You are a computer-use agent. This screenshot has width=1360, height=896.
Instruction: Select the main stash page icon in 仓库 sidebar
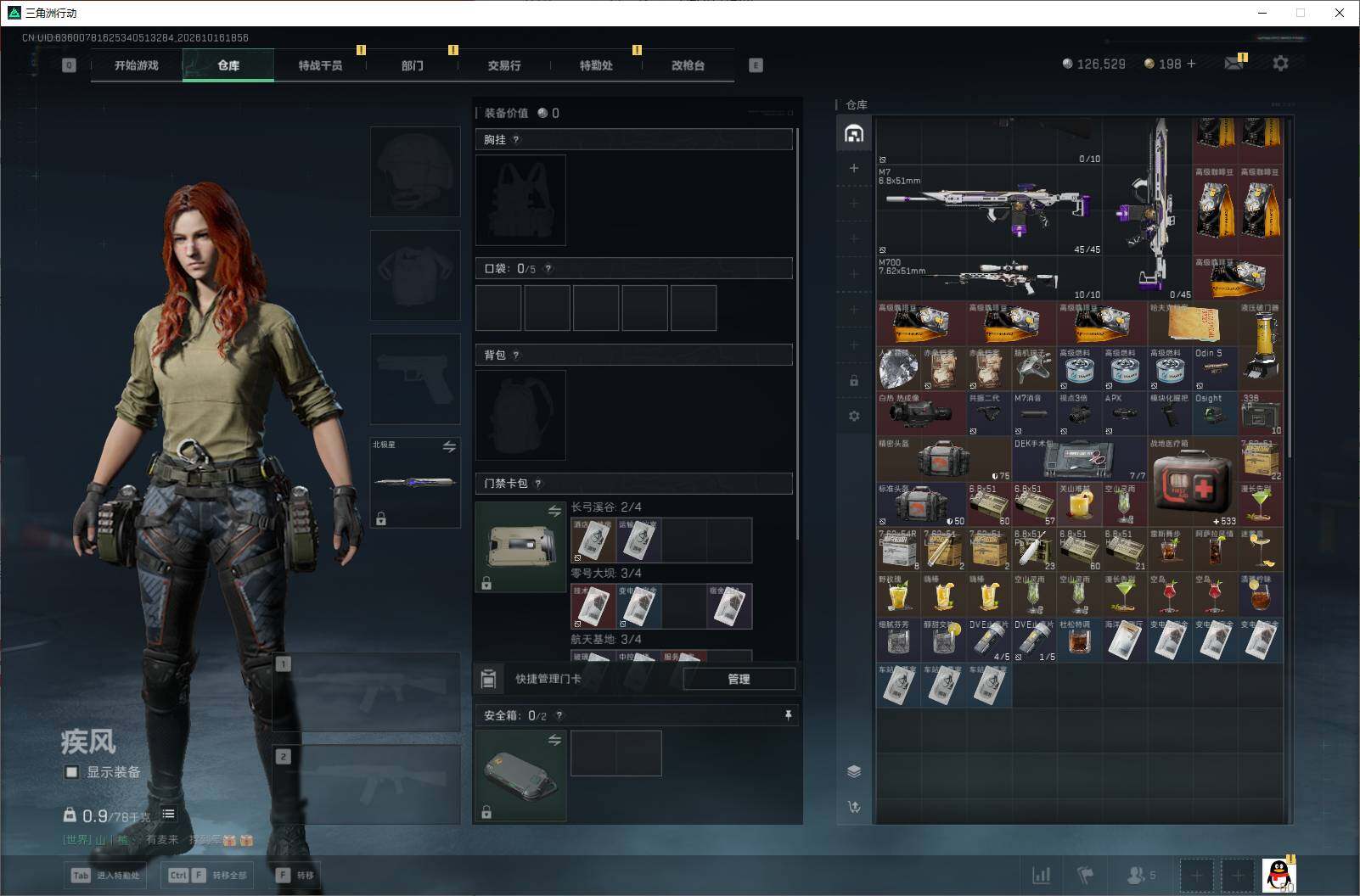click(x=854, y=133)
